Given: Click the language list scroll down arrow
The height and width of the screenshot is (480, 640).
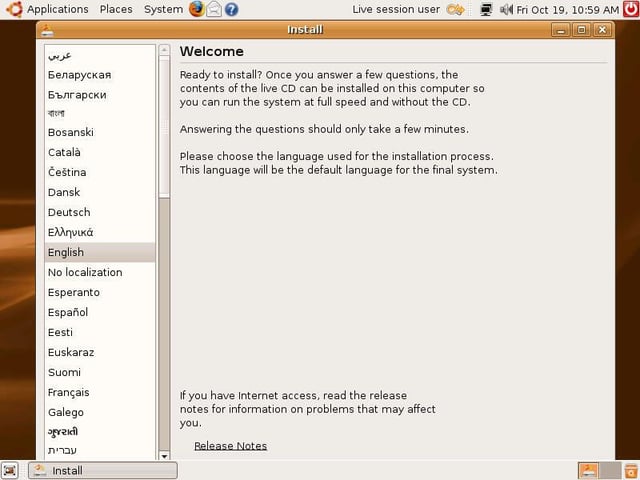Looking at the screenshot, I should coord(164,456).
